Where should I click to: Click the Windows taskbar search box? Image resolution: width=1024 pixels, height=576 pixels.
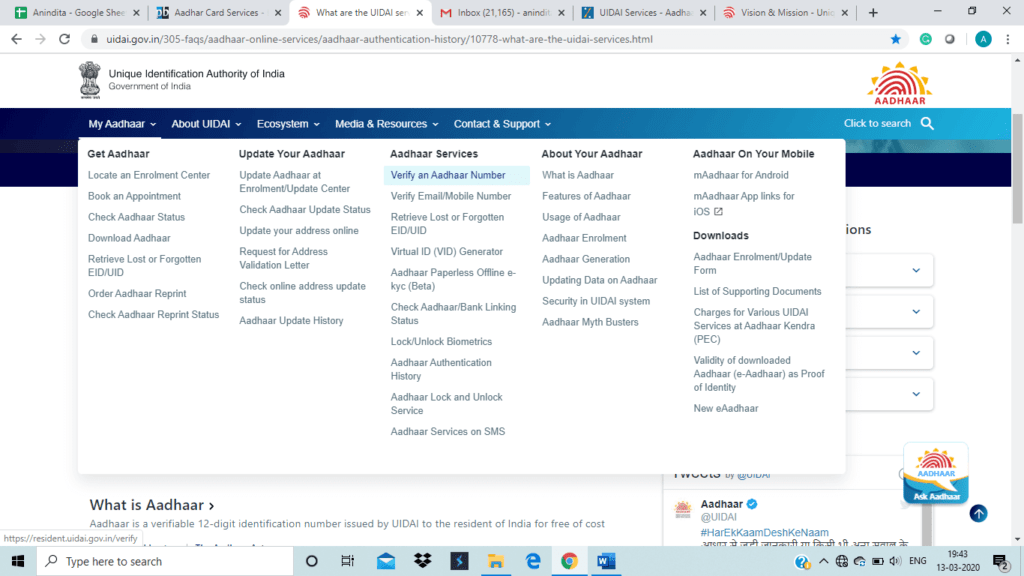point(160,561)
